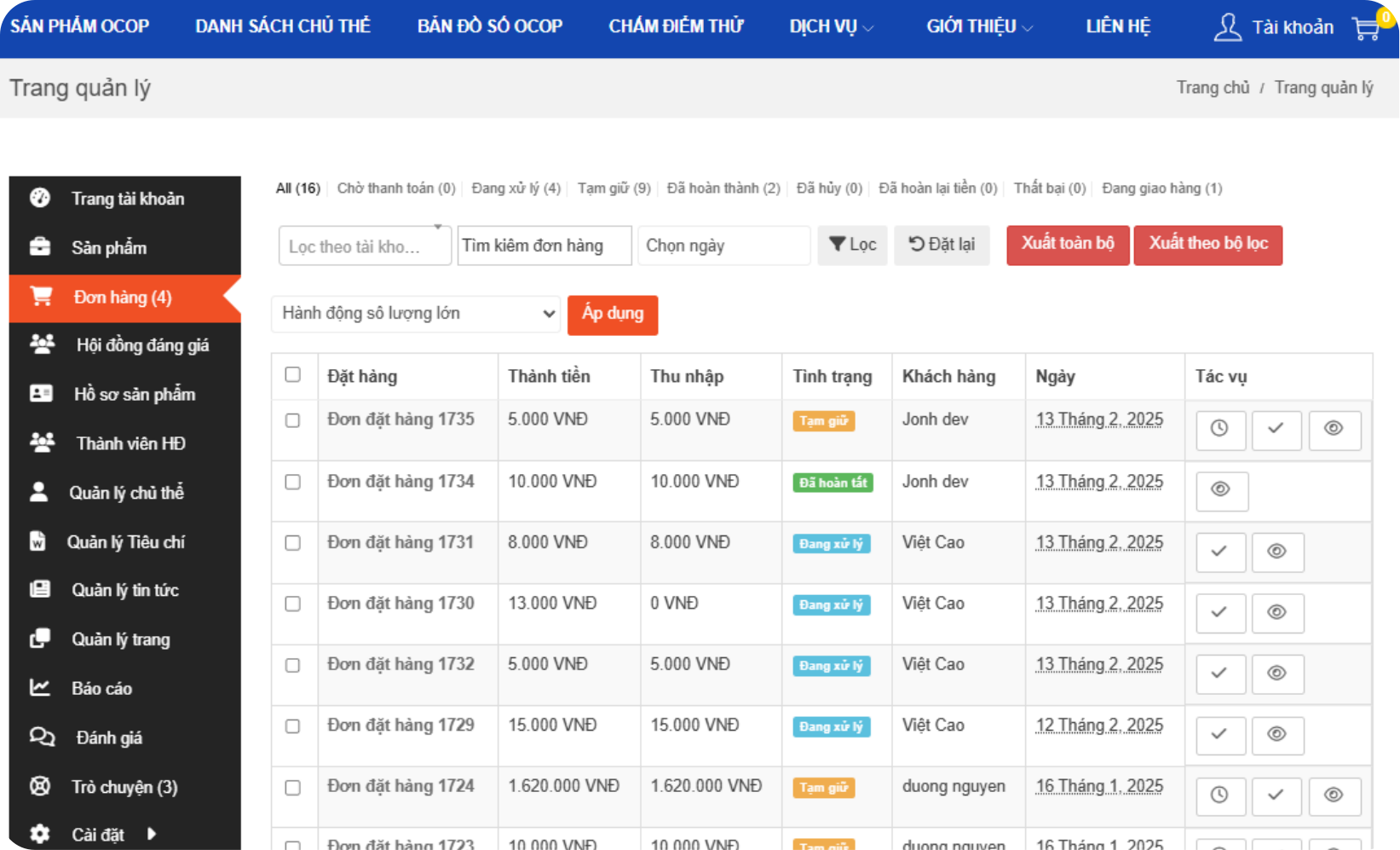The width and height of the screenshot is (1400, 850).
Task: View order 1734 details via eye icon
Action: pyautogui.click(x=1221, y=490)
